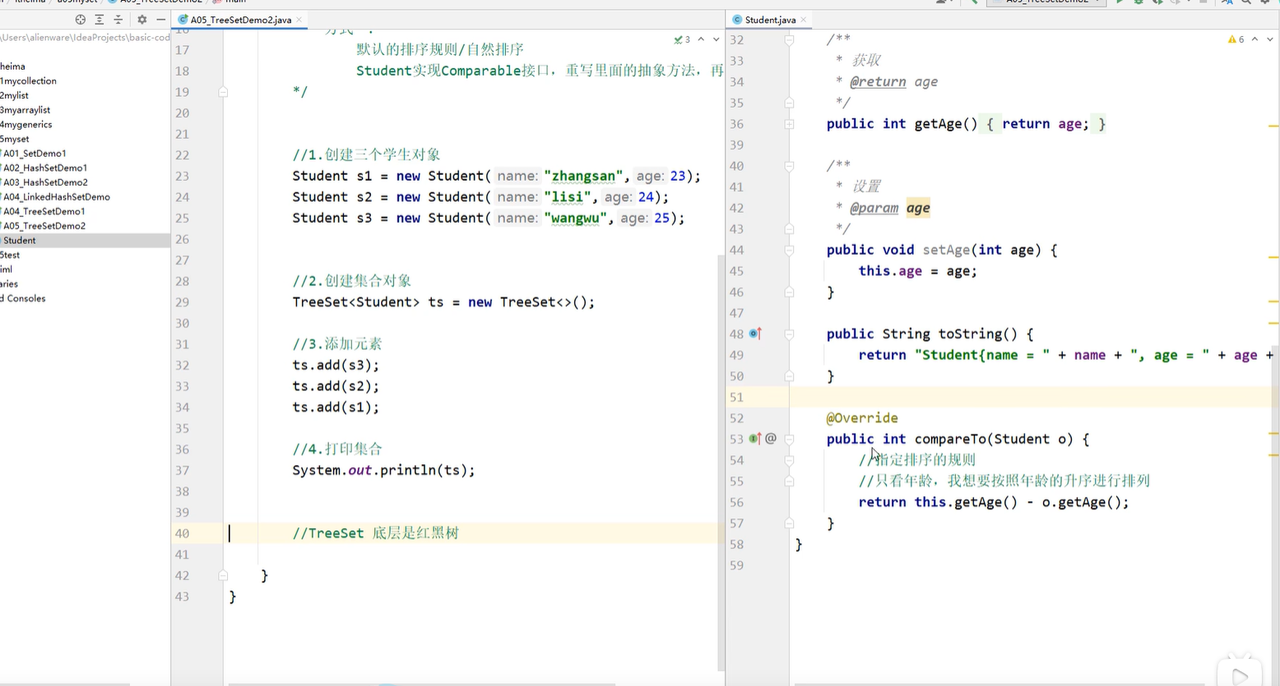Go to next highlighted issue in left editor

(716, 39)
